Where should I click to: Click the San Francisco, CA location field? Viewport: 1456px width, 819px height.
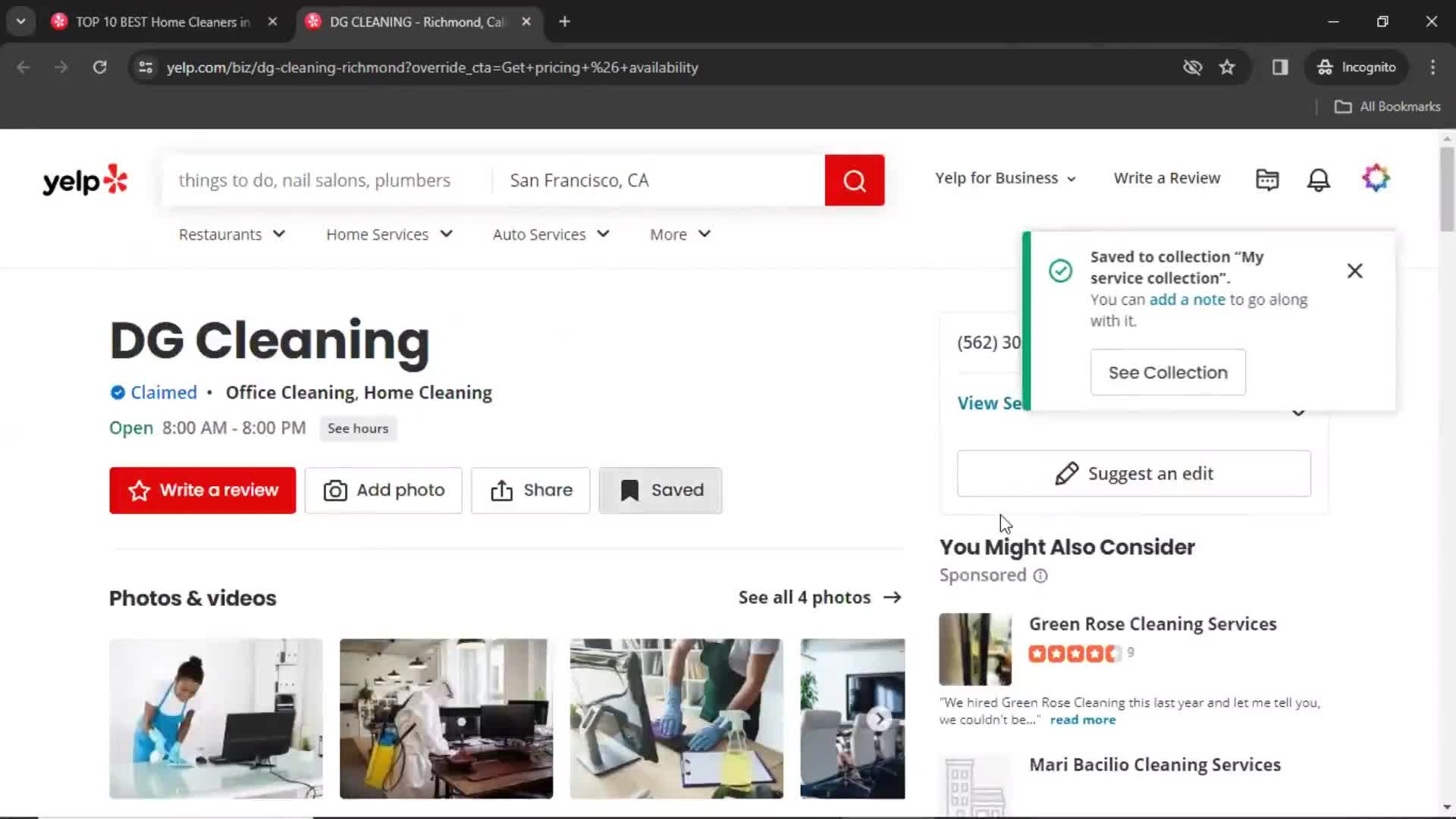click(x=658, y=180)
